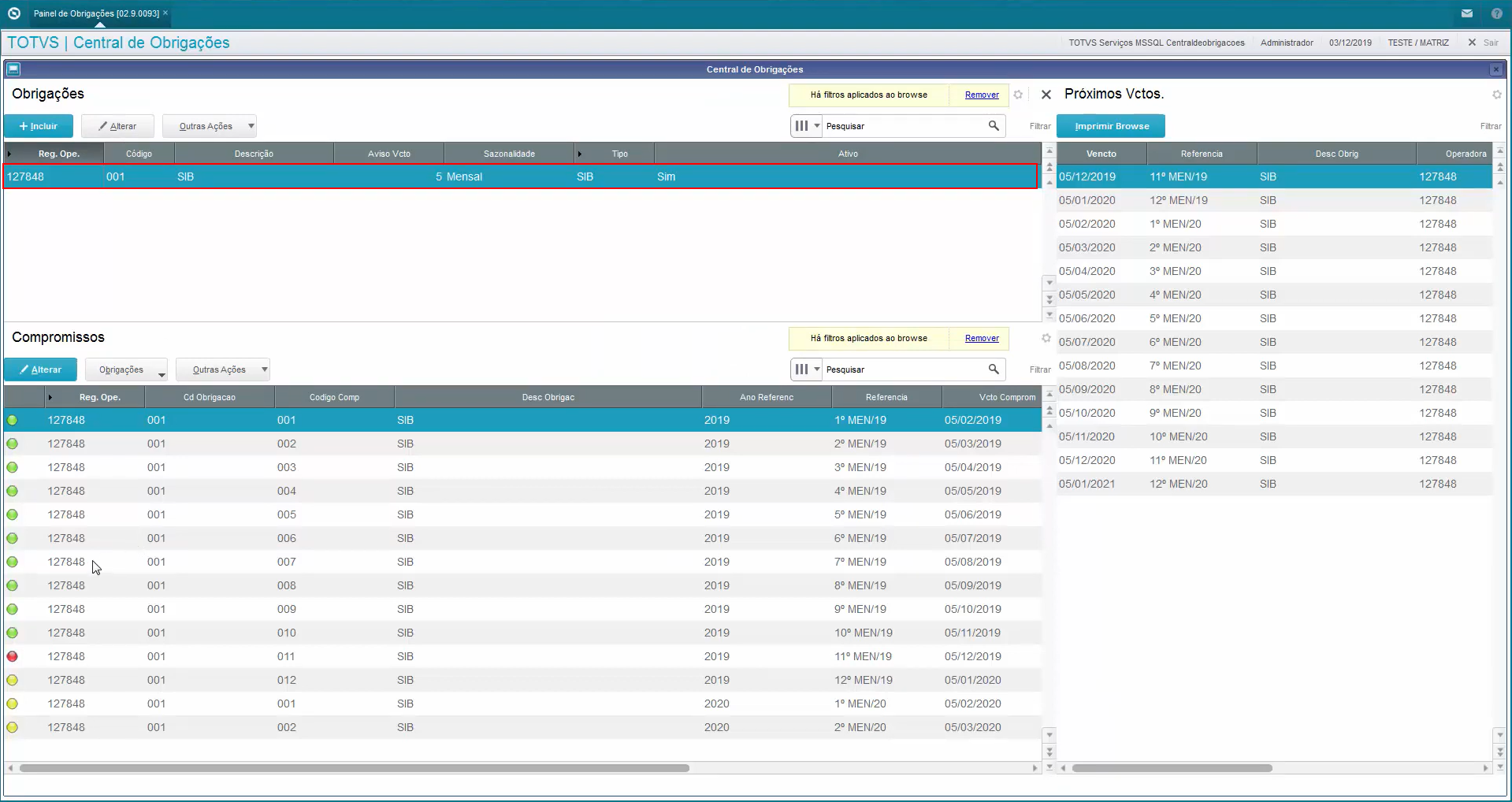
Task: Sort by Ano Referenc column header
Action: point(767,397)
